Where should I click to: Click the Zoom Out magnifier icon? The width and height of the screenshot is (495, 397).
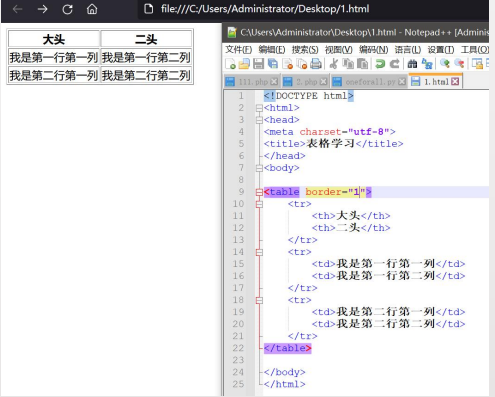[x=459, y=63]
